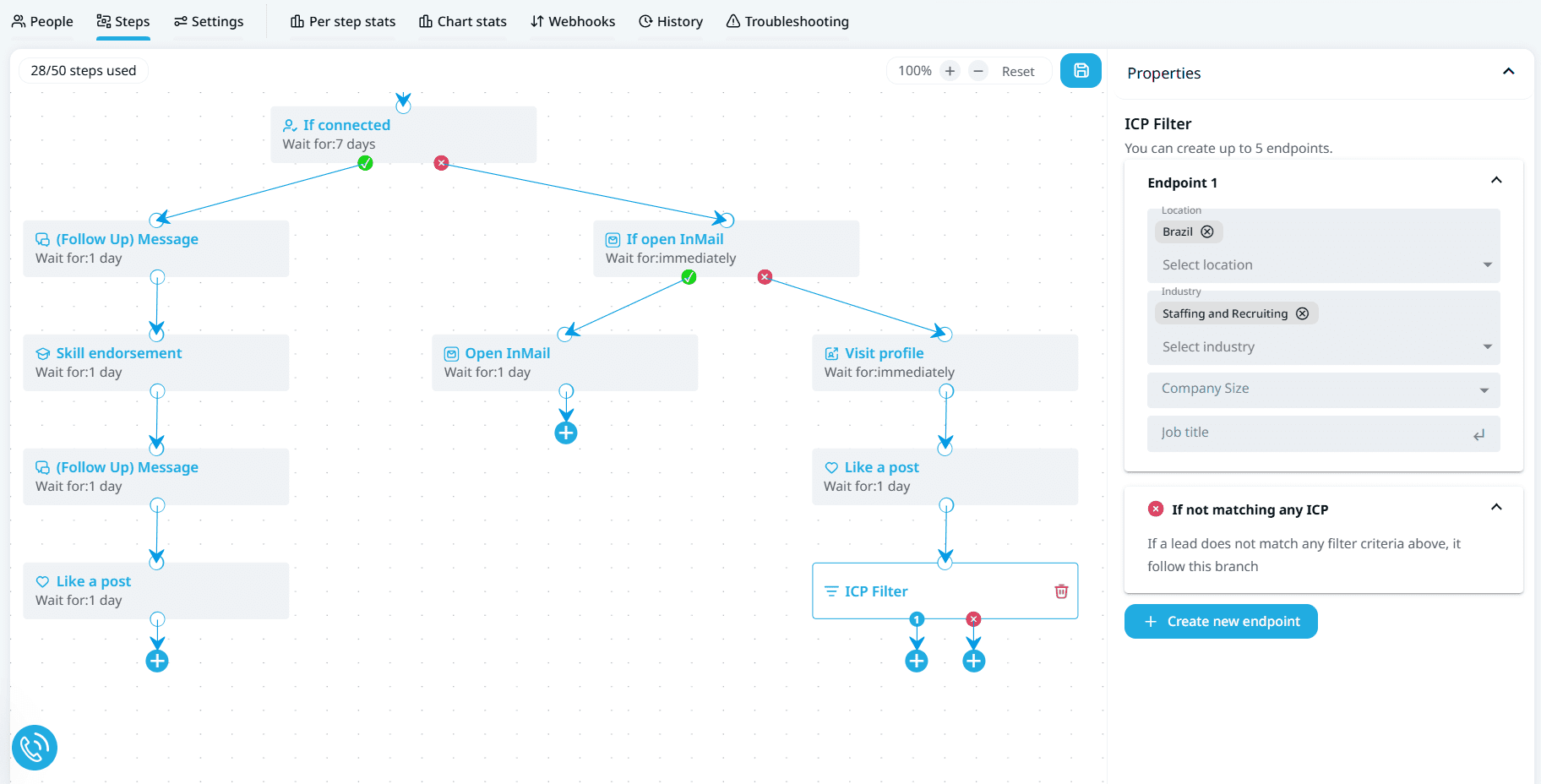Open the Troubleshooting tab
Screen dimensions: 1541x784
coord(787,22)
